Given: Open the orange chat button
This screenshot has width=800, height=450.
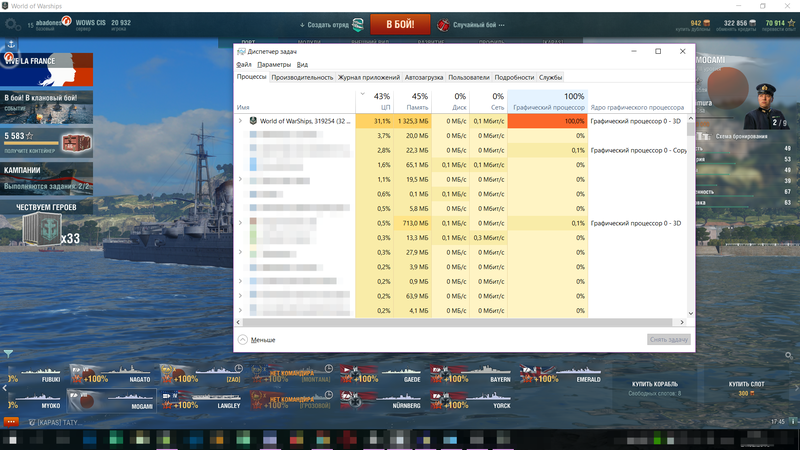Looking at the screenshot, I should pyautogui.click(x=11, y=421).
